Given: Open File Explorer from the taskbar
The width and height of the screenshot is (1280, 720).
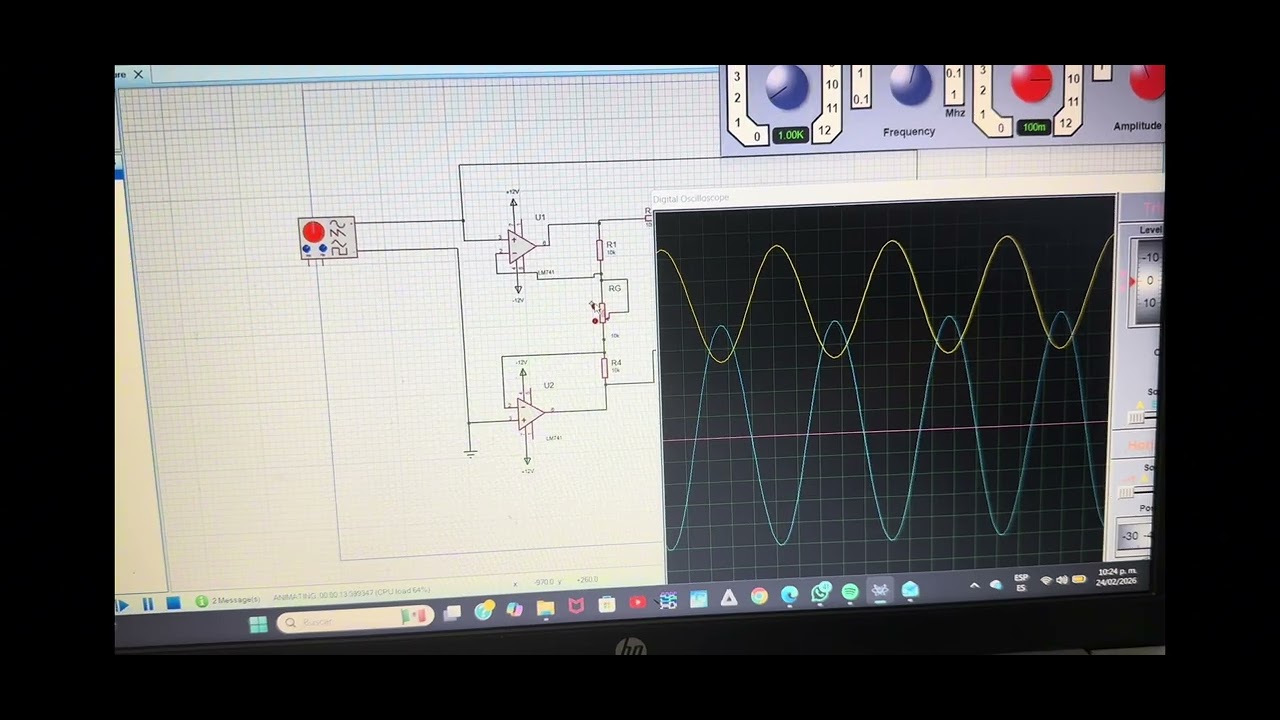Looking at the screenshot, I should [x=545, y=607].
